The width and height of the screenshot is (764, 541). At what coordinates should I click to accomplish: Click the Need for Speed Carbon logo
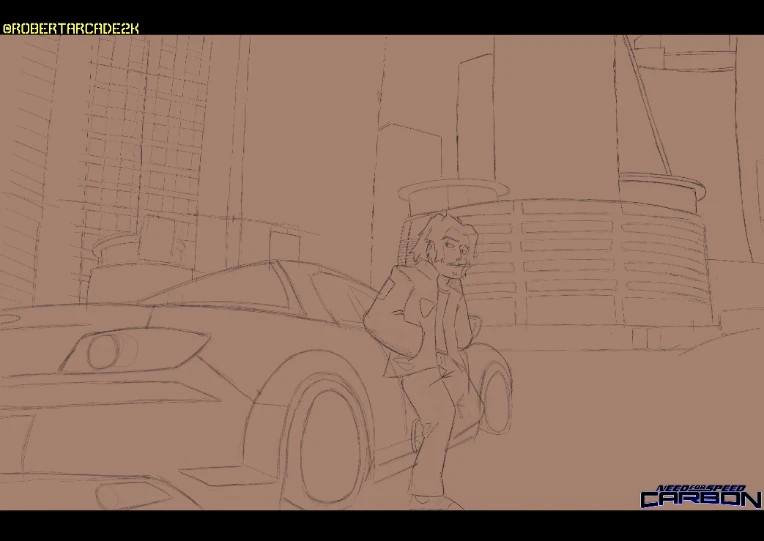[x=701, y=497]
